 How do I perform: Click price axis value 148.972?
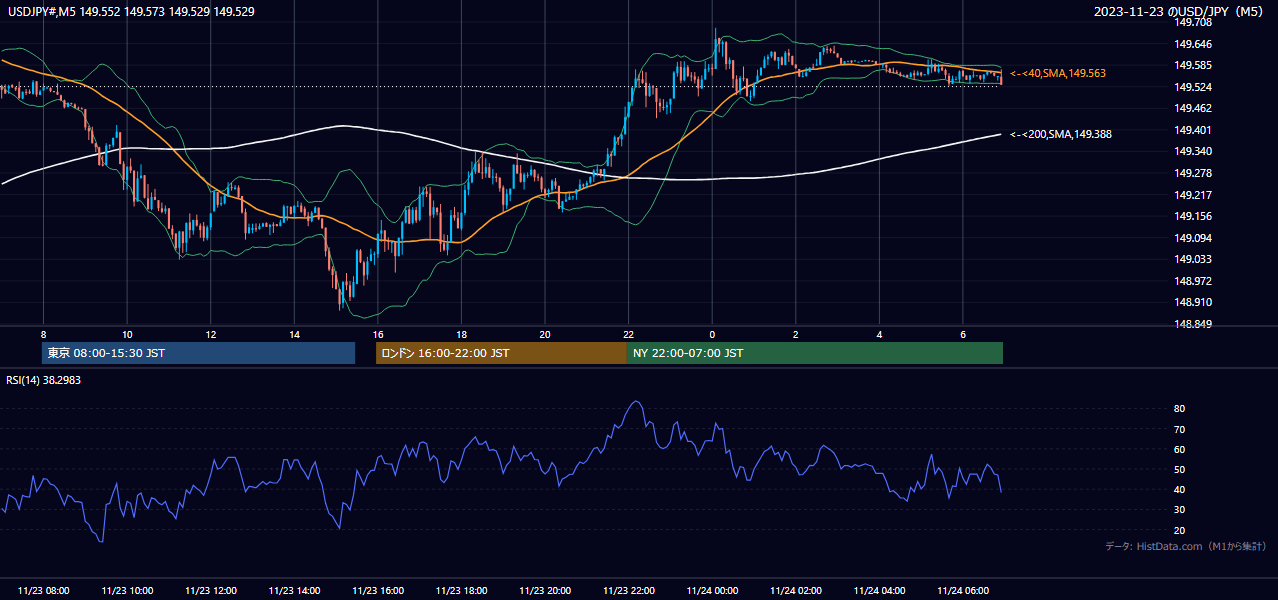click(1193, 281)
